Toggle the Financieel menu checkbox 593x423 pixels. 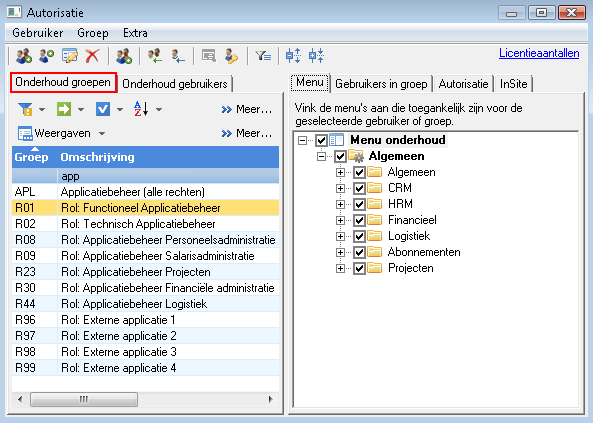click(x=359, y=220)
